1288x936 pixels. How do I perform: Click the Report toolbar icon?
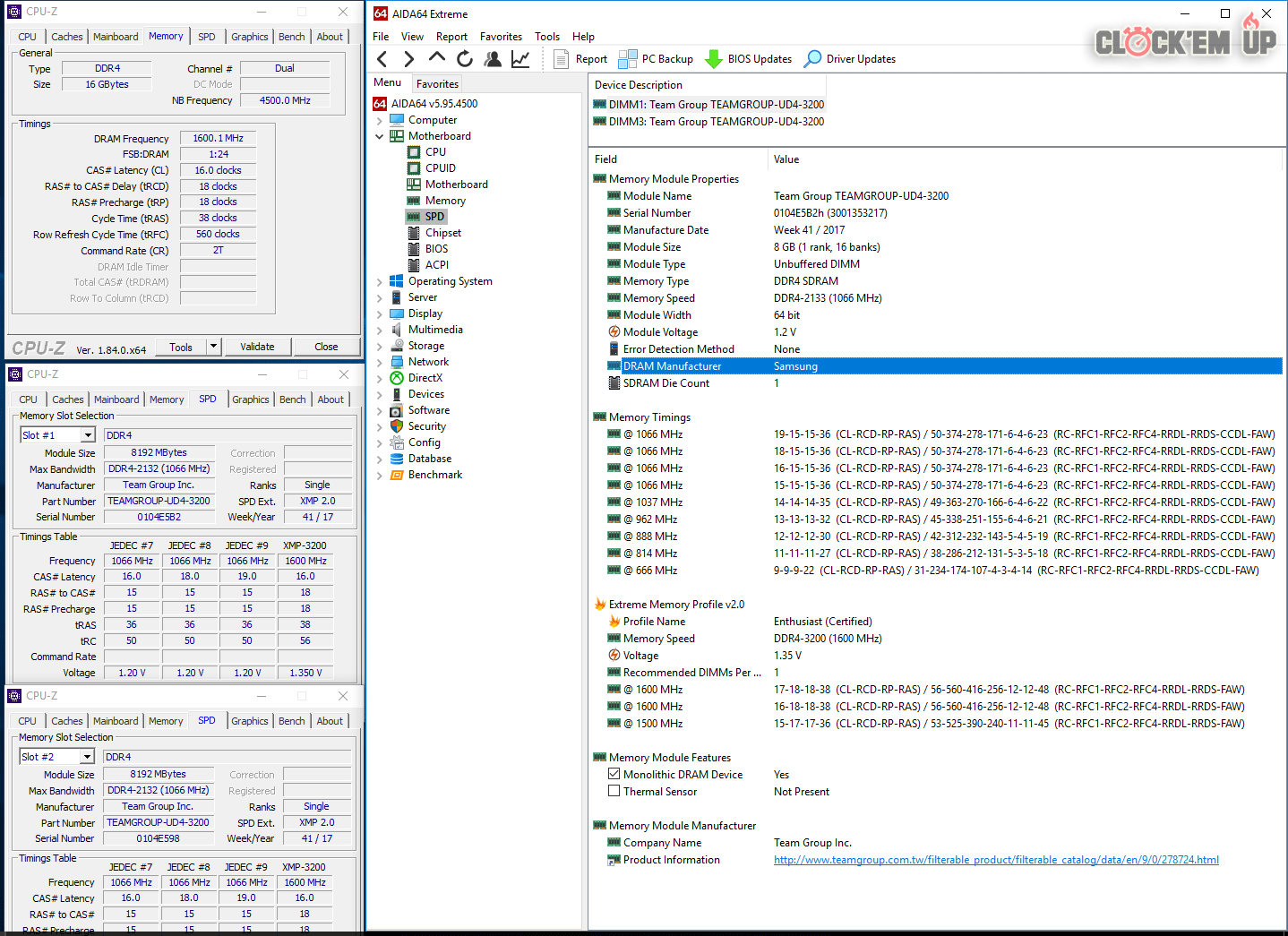[580, 59]
